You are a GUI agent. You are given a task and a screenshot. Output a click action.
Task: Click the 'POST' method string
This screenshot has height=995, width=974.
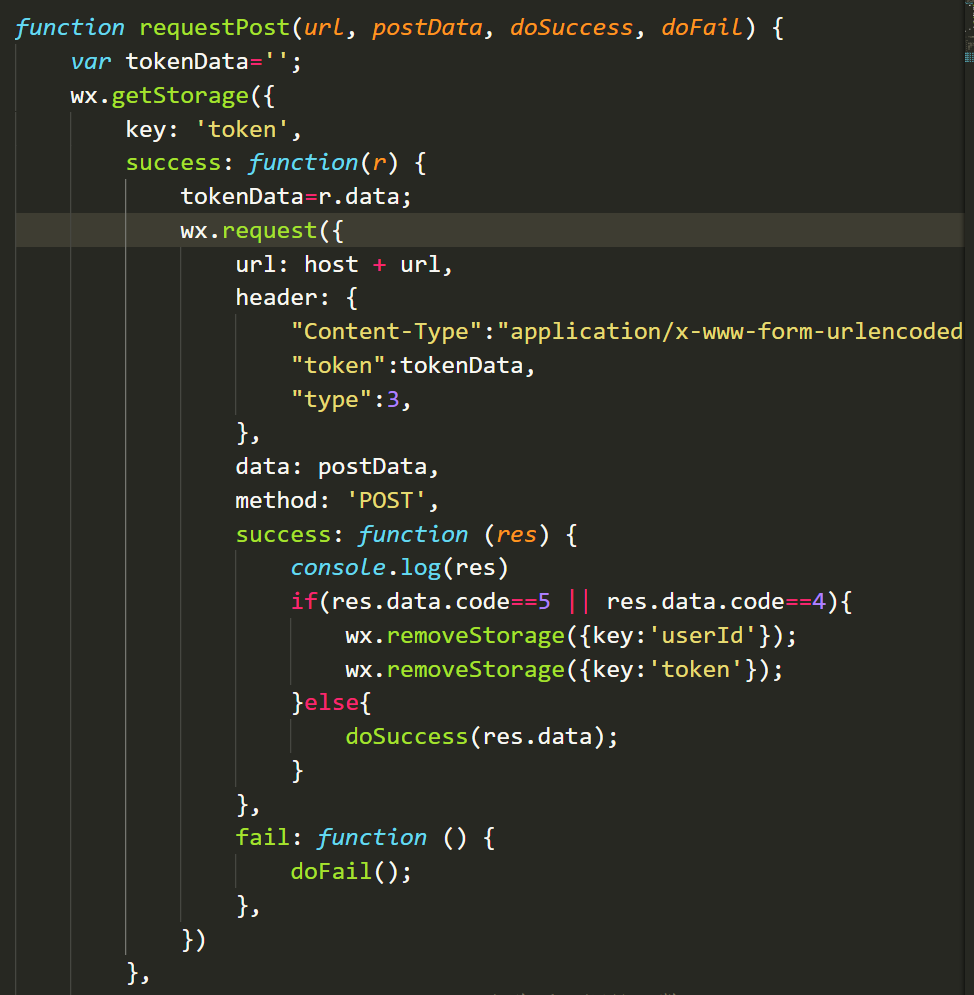tap(386, 501)
